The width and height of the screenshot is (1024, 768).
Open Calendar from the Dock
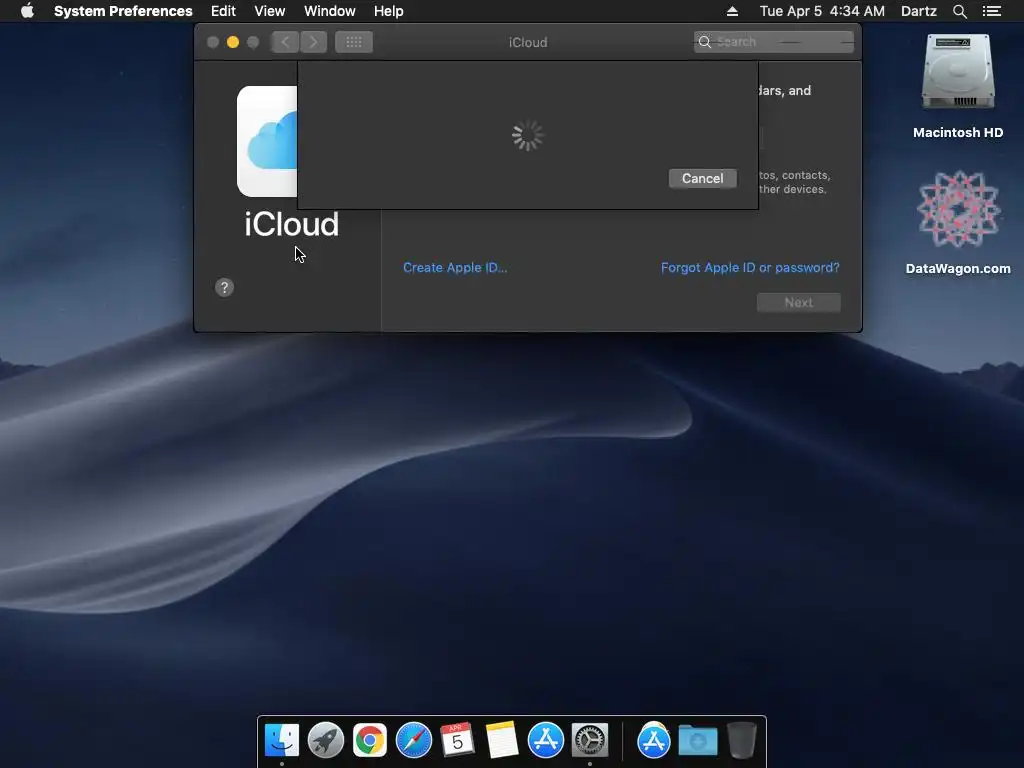pos(458,740)
